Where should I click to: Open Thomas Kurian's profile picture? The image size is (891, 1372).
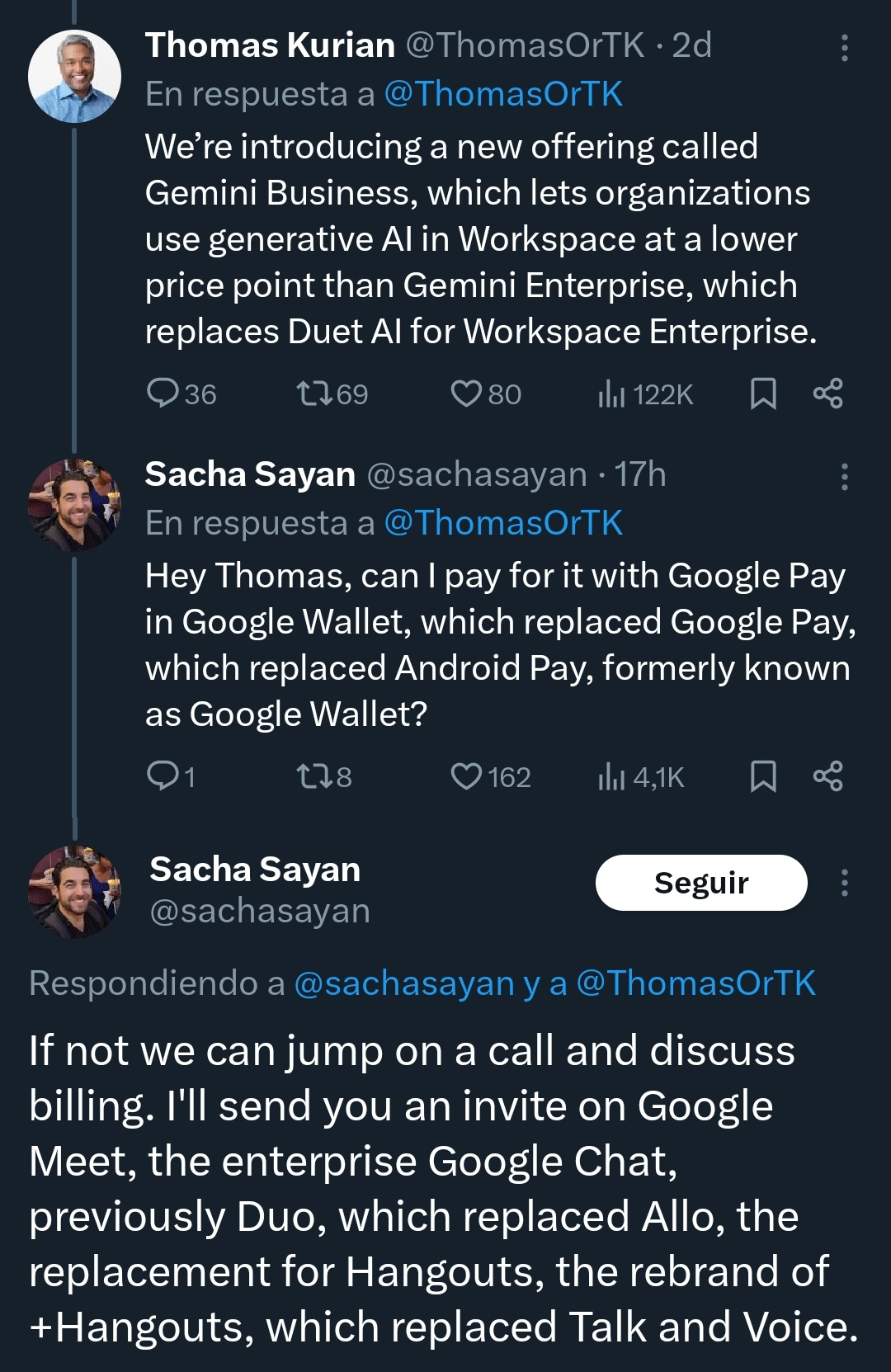(75, 77)
